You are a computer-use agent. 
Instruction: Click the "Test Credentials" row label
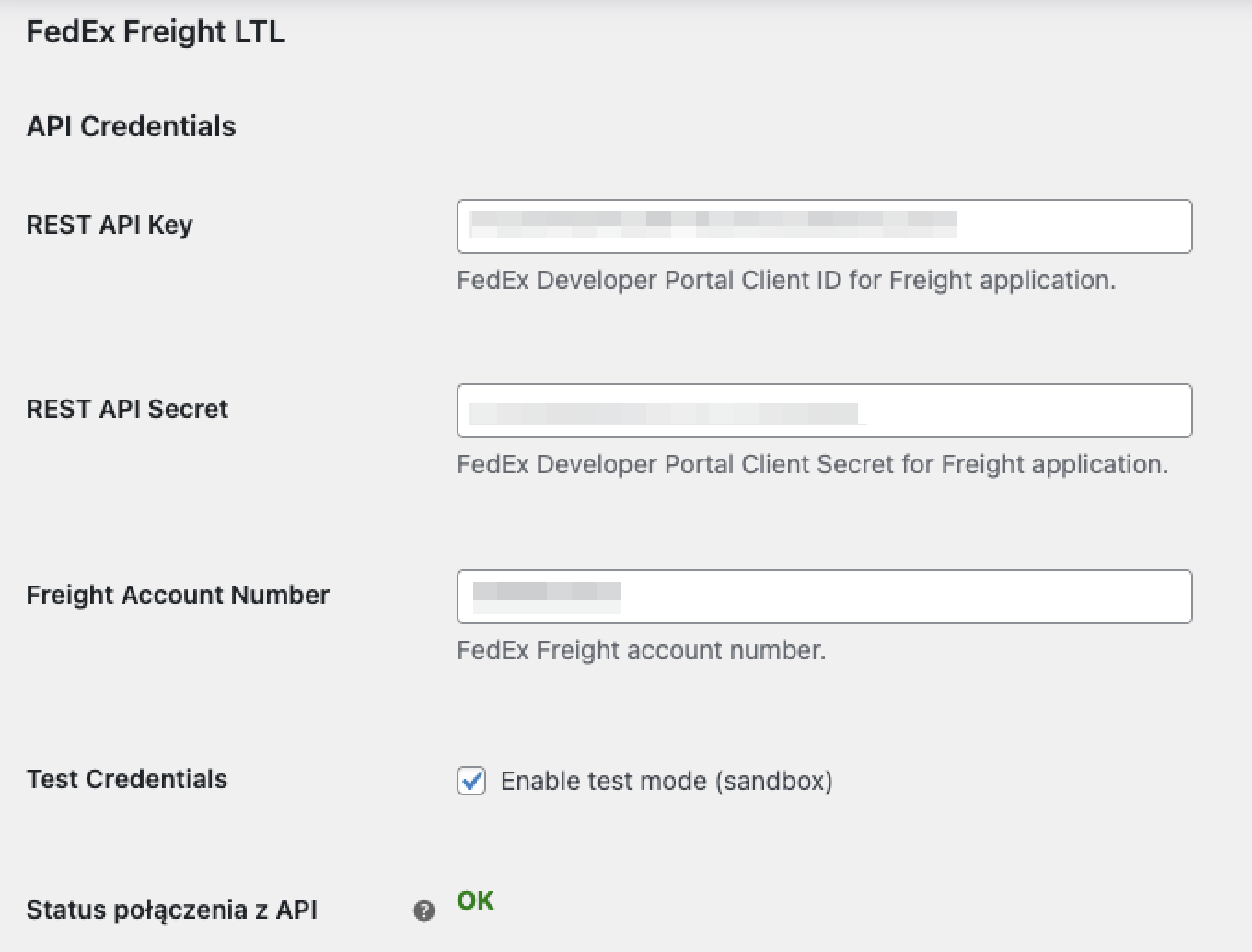[x=127, y=779]
